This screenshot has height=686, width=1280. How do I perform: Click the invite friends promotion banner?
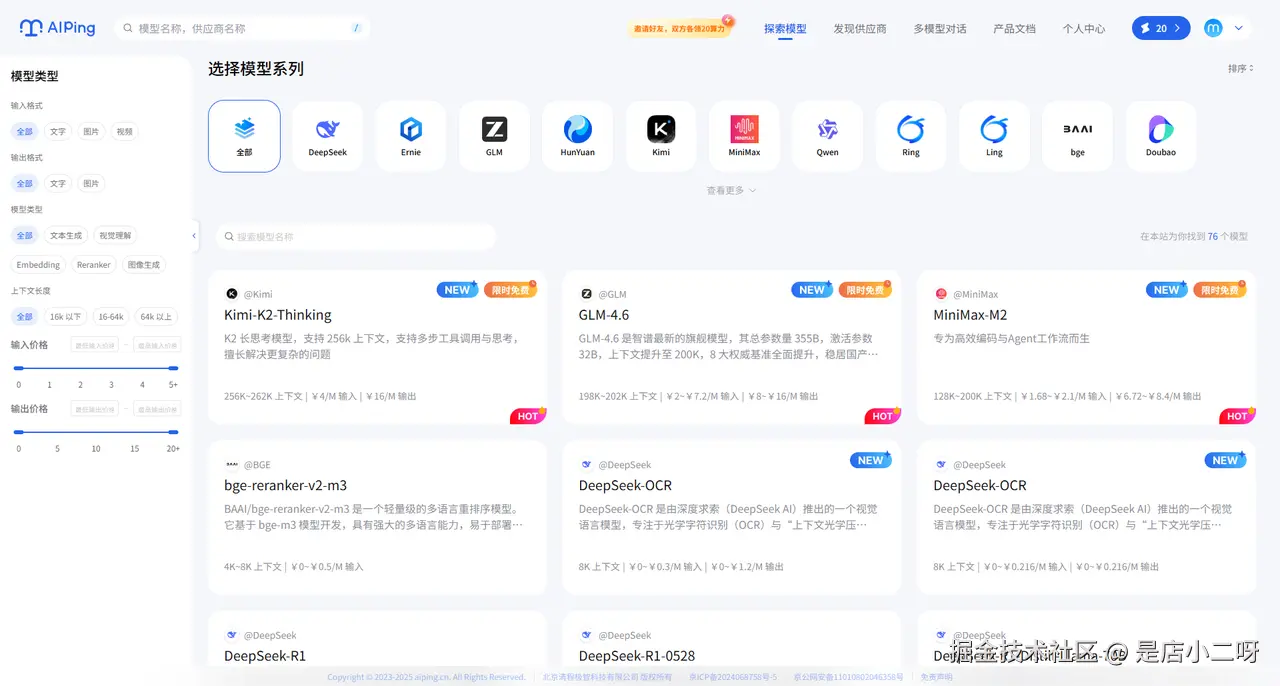681,28
